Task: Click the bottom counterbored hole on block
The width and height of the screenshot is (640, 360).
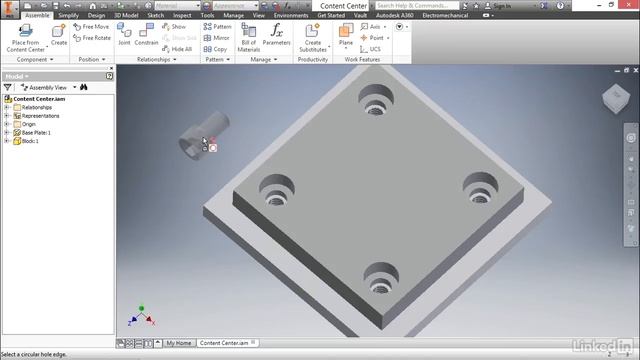Action: tap(381, 278)
